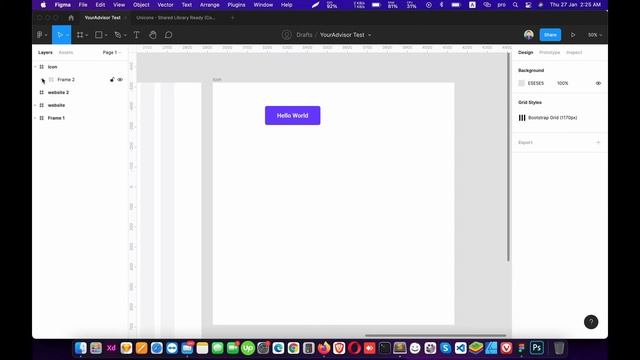Viewport: 640px width, 360px height.
Task: Open the YourAdvisor Test file name dropdown
Action: [x=370, y=35]
